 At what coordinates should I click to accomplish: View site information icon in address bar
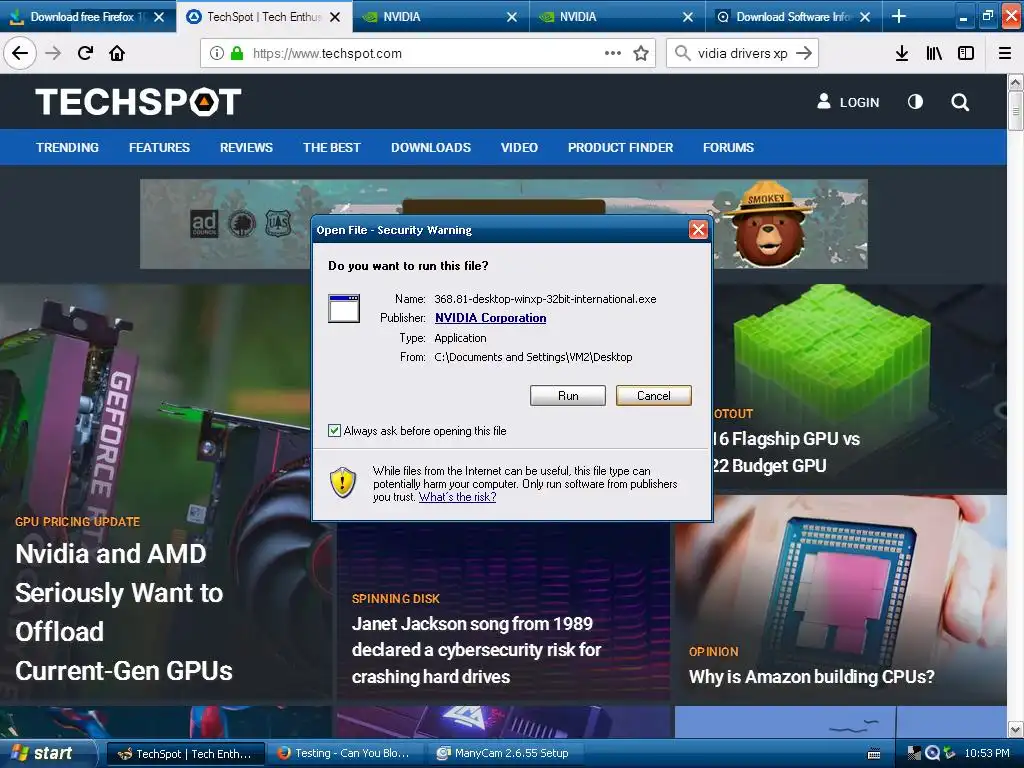[x=217, y=53]
